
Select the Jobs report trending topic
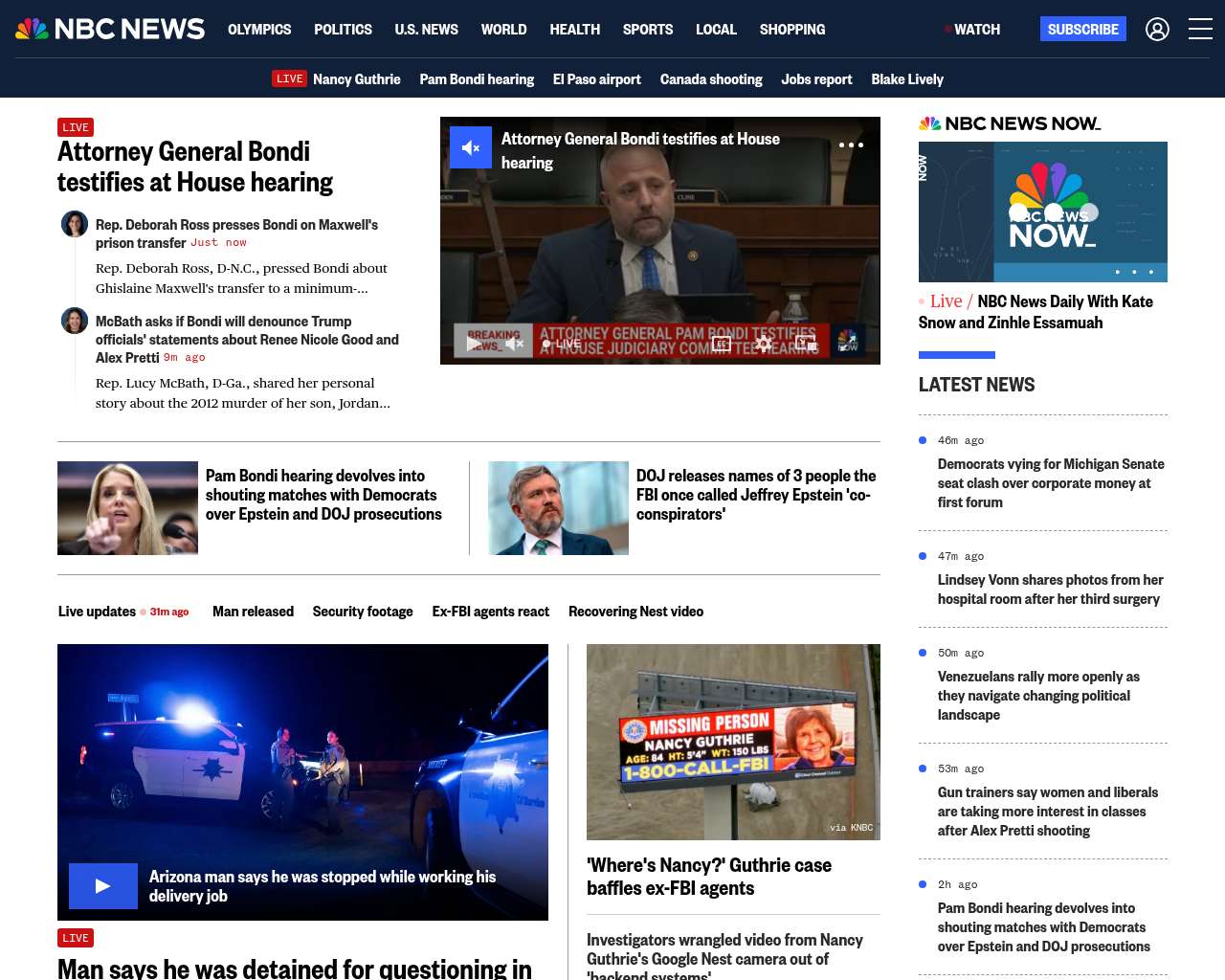tap(816, 79)
